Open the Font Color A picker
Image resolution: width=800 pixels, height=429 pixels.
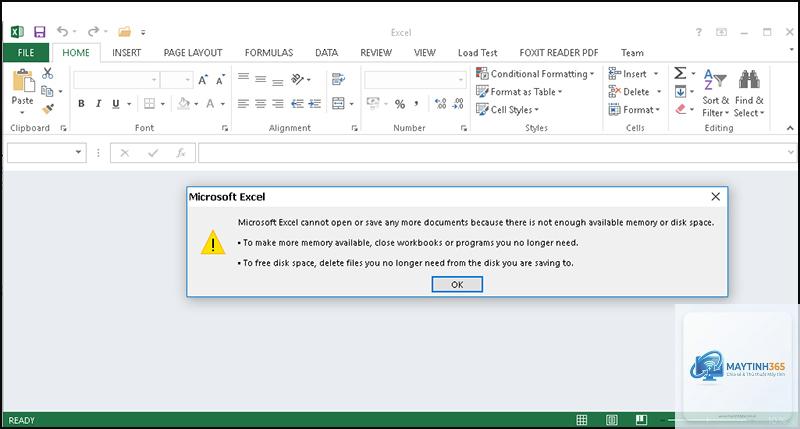[x=210, y=104]
